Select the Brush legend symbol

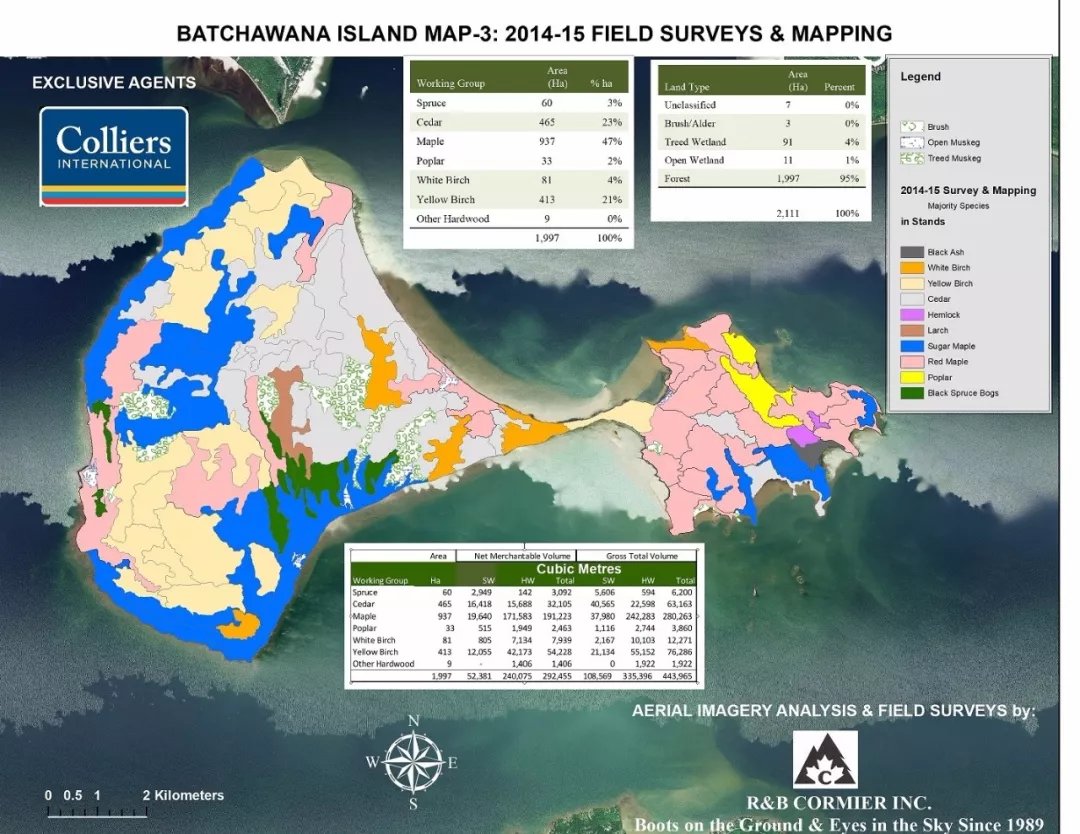pos(912,127)
